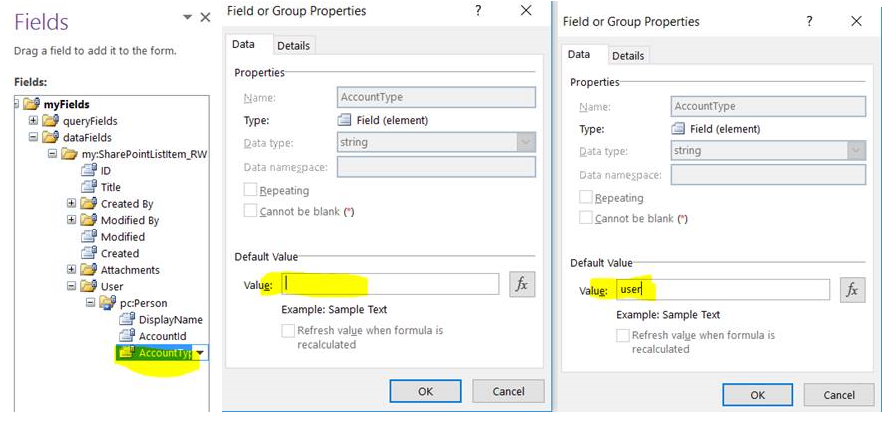Viewport: 882px width, 422px height.
Task: Expand the Created By tree node
Action: (x=72, y=204)
